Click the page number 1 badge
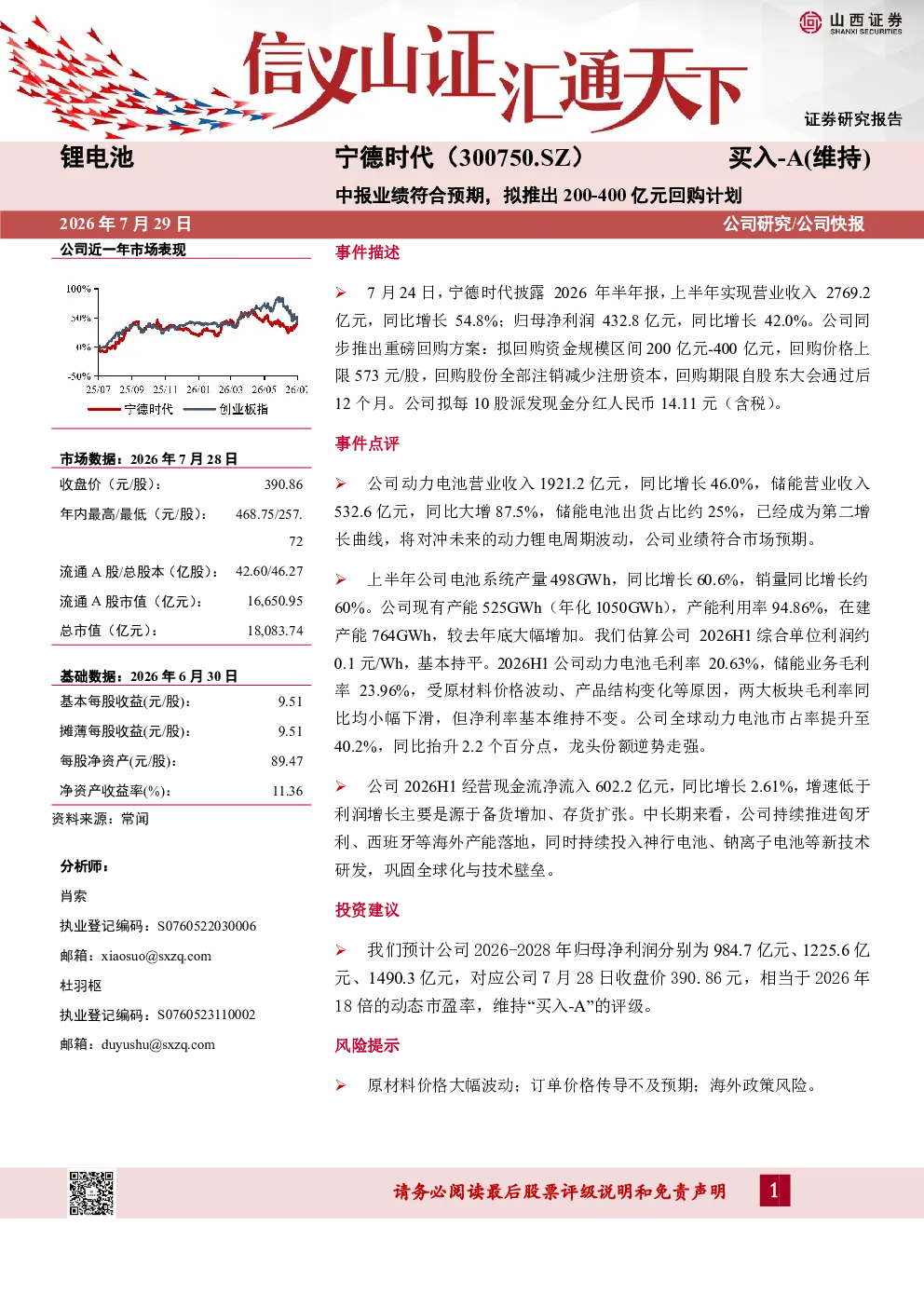Image resolution: width=924 pixels, height=1307 pixels. click(774, 1191)
